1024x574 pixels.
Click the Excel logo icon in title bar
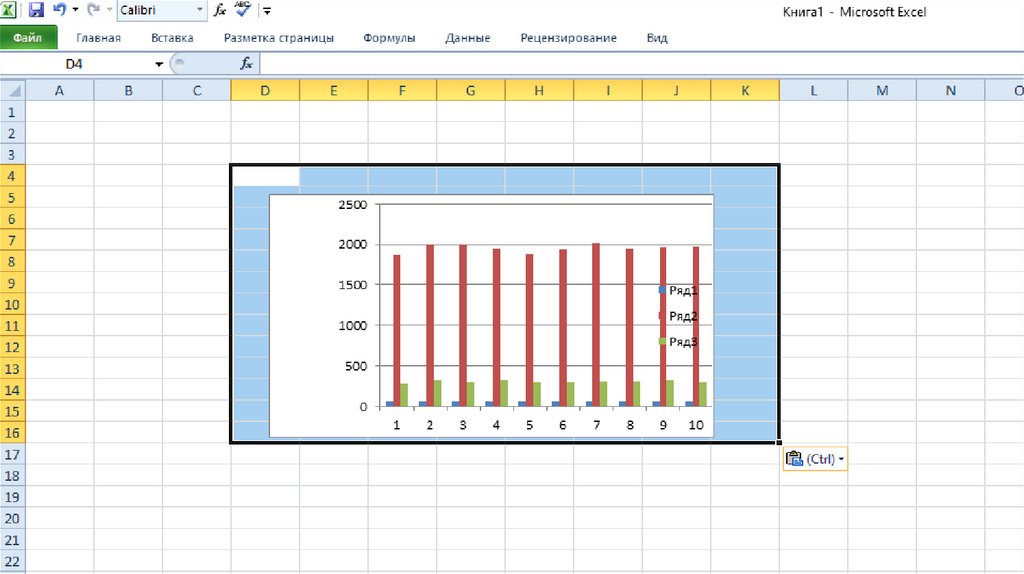pyautogui.click(x=8, y=10)
